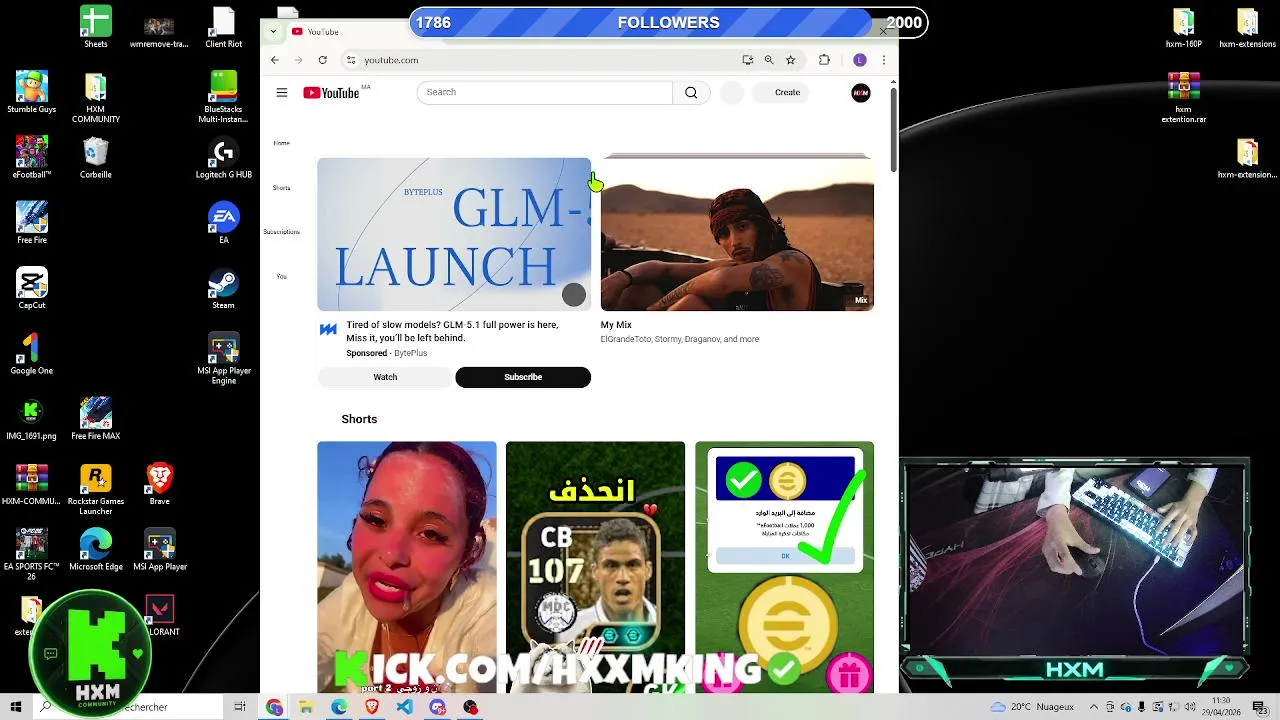Bookmark this page with the star icon
1280x720 pixels.
click(790, 60)
